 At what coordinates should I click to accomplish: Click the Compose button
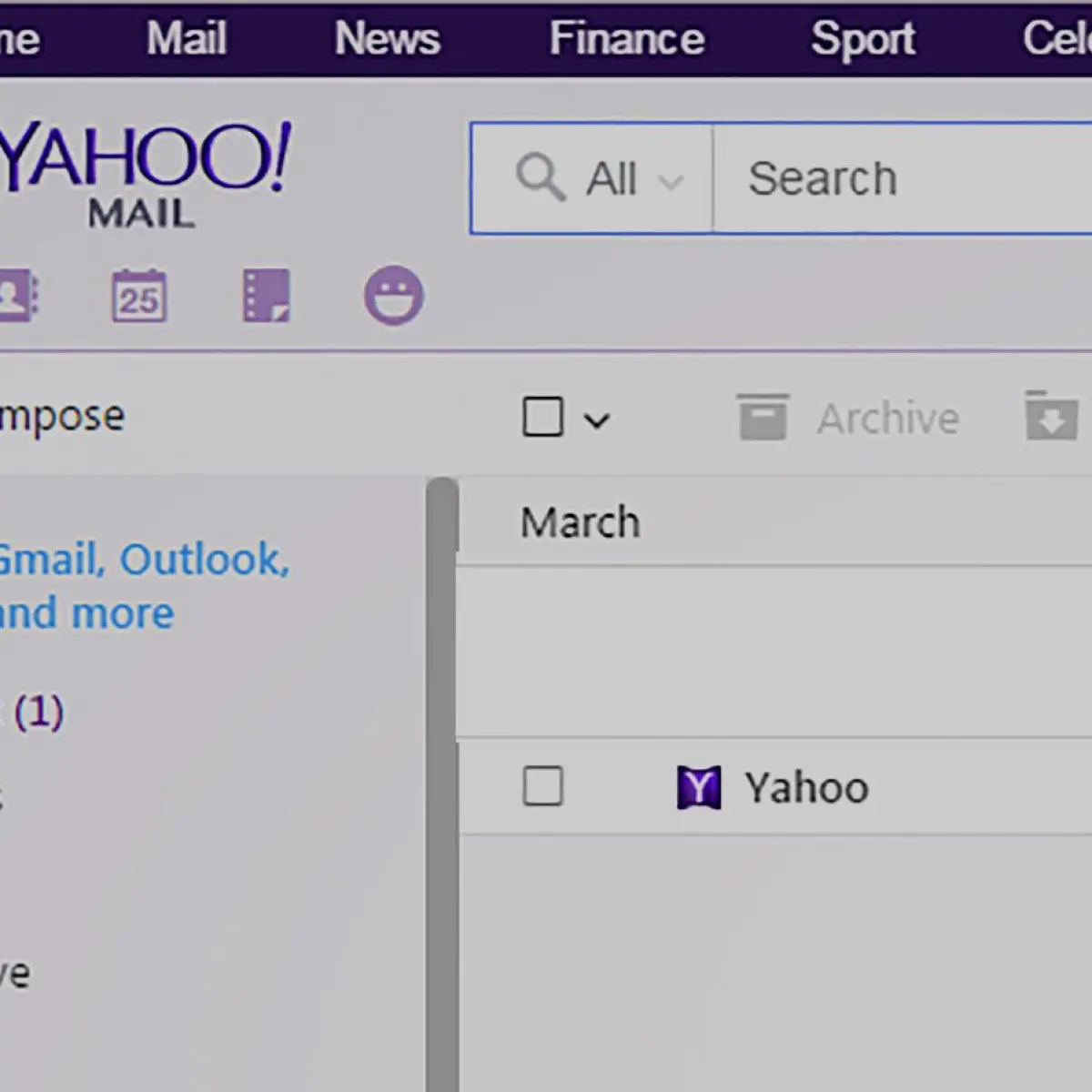click(x=62, y=417)
